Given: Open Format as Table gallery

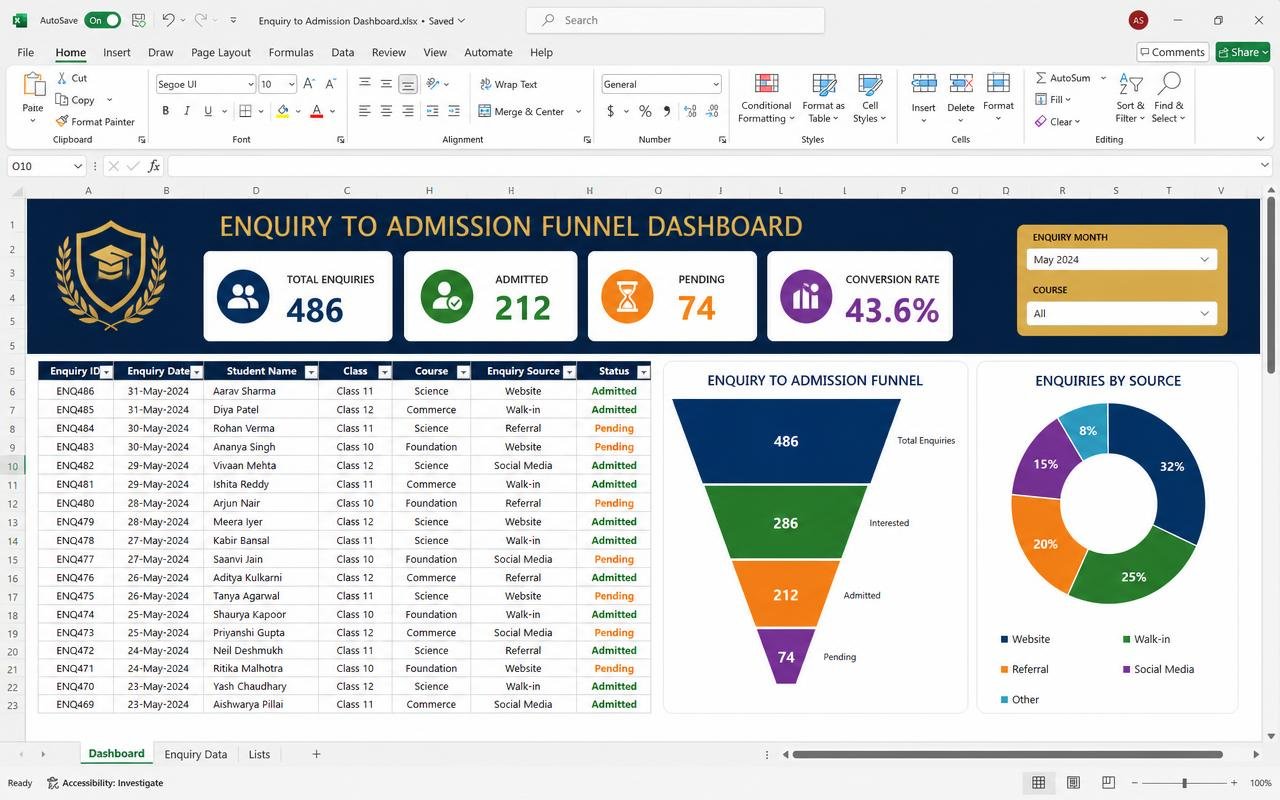Looking at the screenshot, I should tap(824, 98).
